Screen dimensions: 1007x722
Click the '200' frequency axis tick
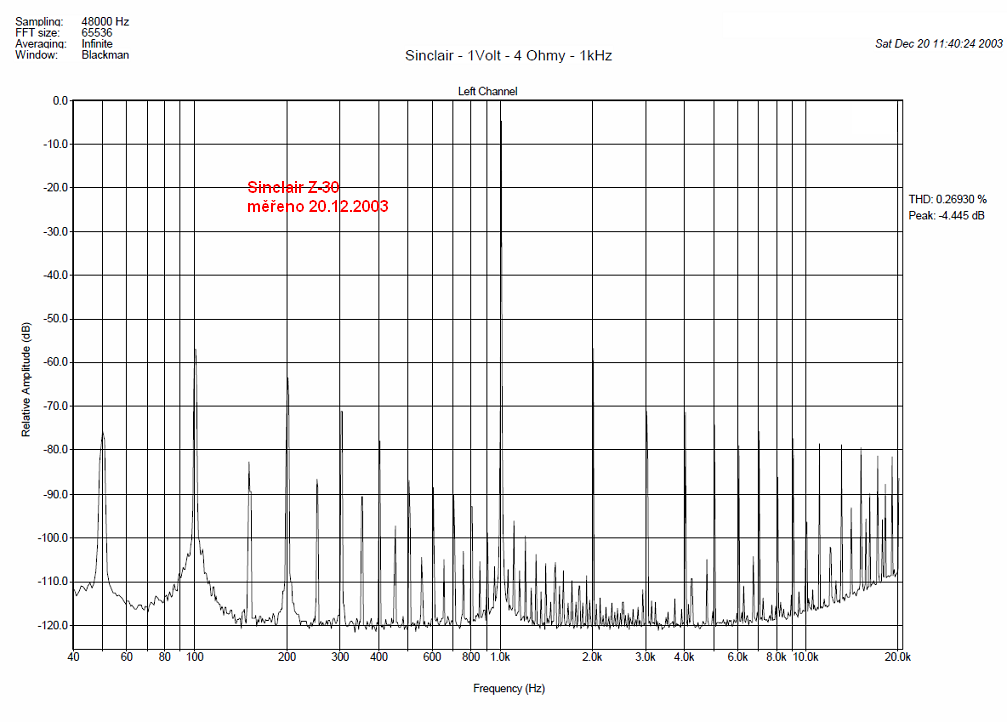pos(287,657)
